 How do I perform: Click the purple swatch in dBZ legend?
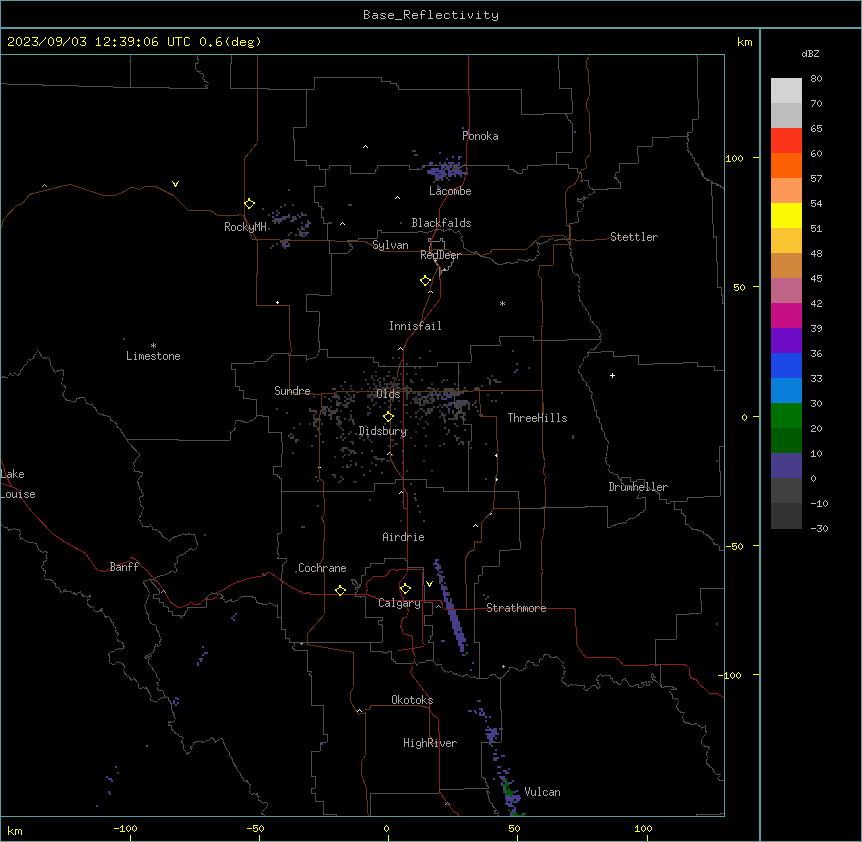point(786,341)
